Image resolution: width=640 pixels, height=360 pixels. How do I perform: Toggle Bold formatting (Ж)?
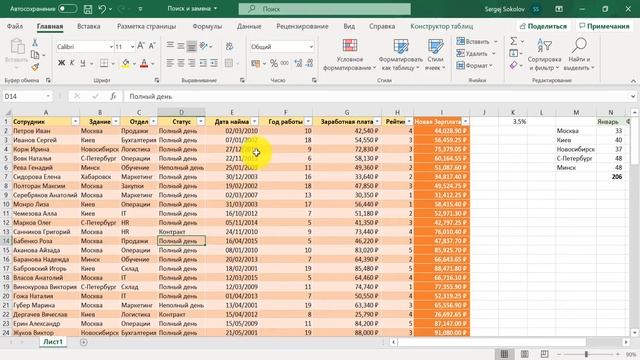pyautogui.click(x=61, y=63)
